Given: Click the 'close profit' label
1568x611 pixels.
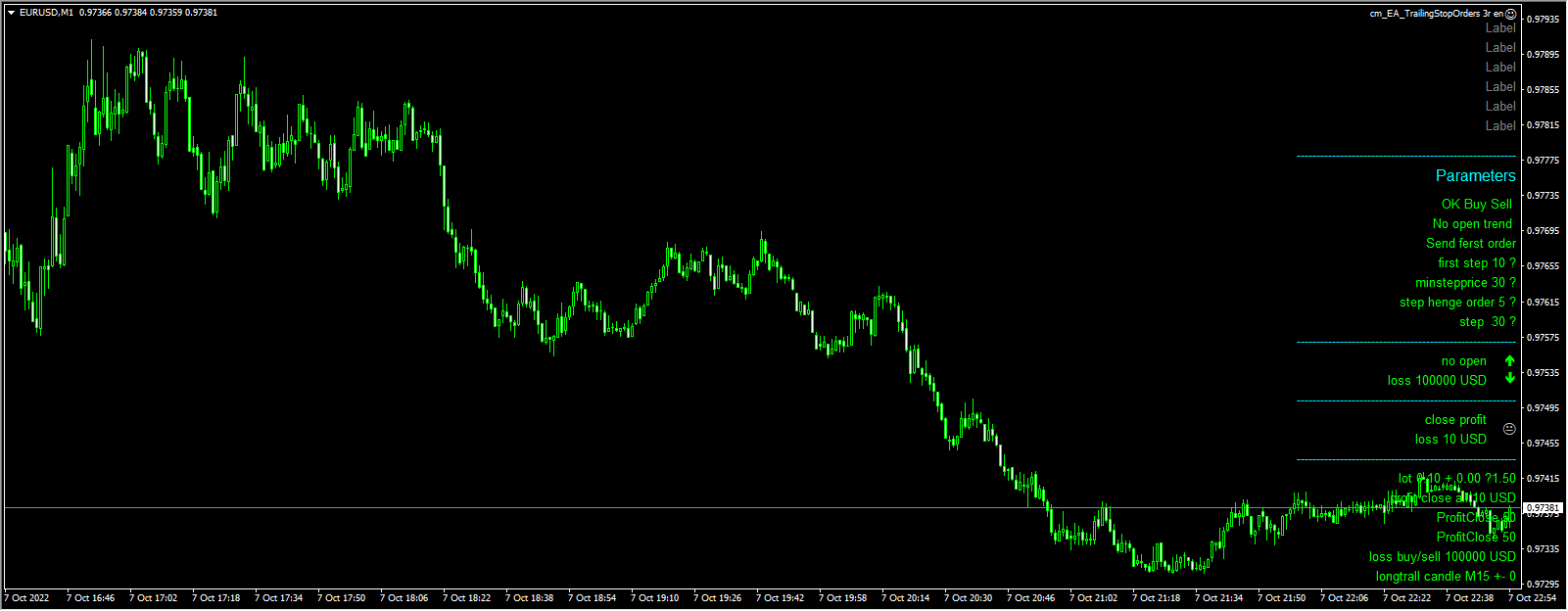Looking at the screenshot, I should tap(1455, 420).
